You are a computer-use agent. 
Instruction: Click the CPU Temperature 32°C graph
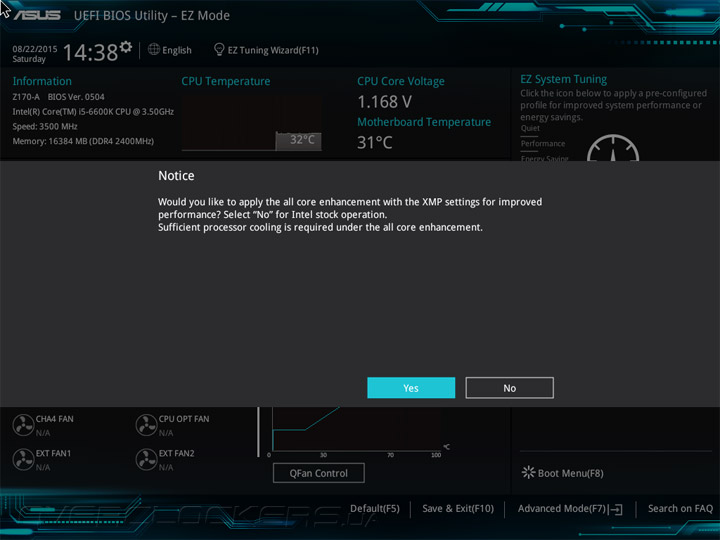(x=252, y=123)
